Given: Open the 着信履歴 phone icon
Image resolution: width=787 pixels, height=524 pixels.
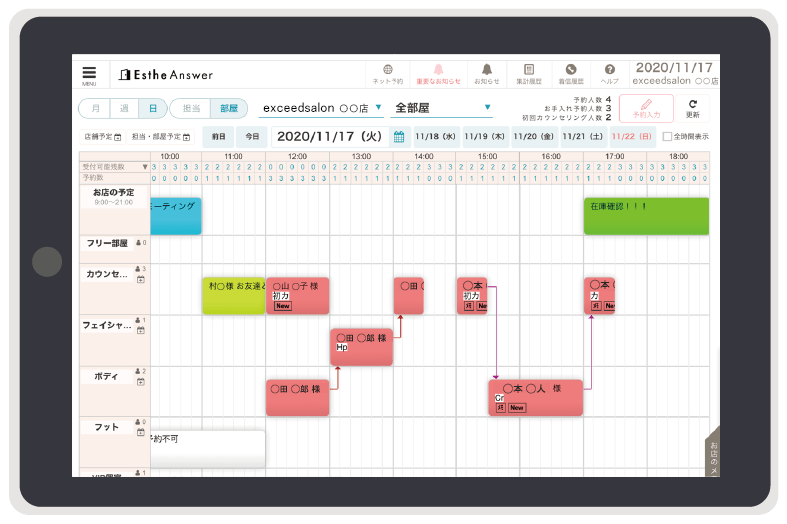Looking at the screenshot, I should pos(571,72).
